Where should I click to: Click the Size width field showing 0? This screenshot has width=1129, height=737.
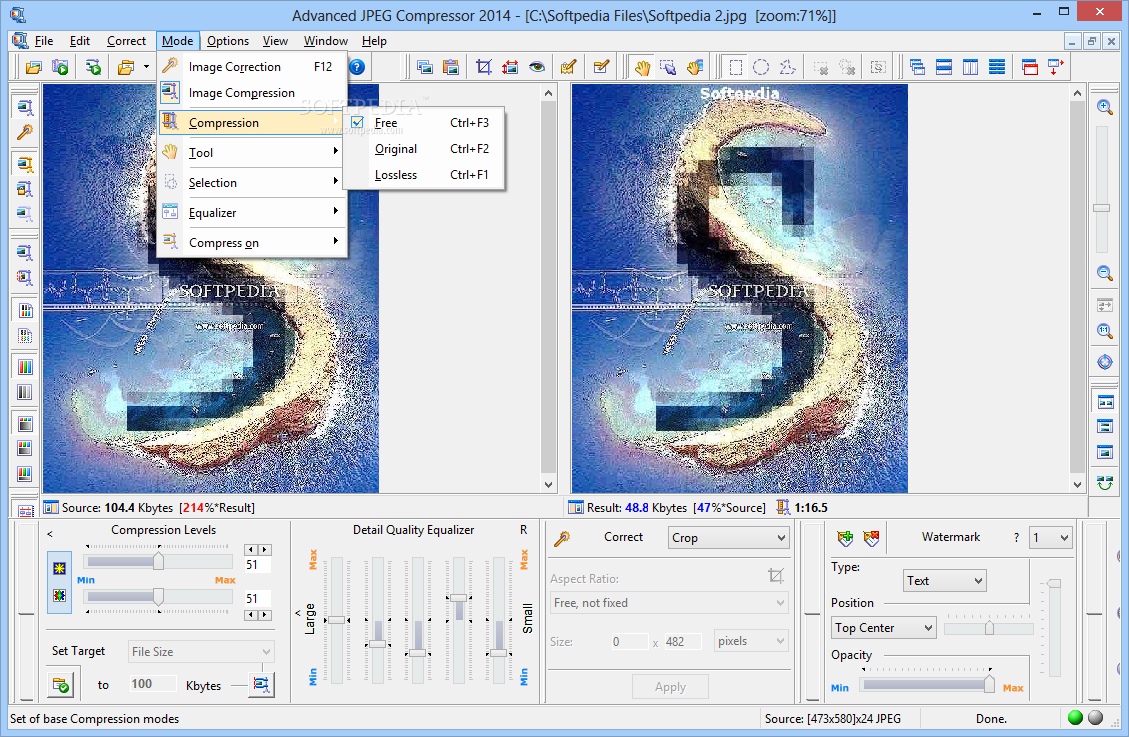[x=629, y=641]
